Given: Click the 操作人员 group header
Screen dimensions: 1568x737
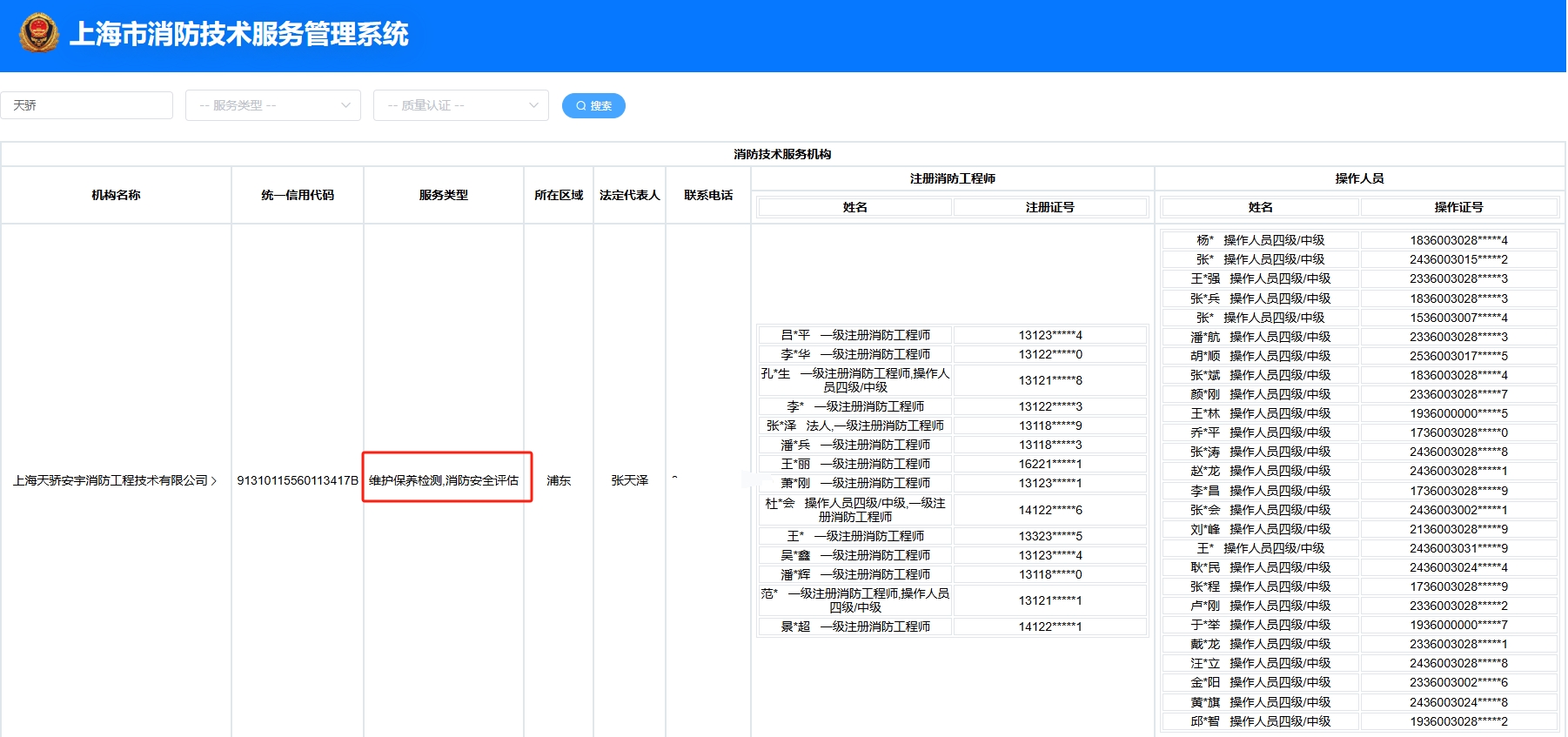Looking at the screenshot, I should click(x=1359, y=178).
